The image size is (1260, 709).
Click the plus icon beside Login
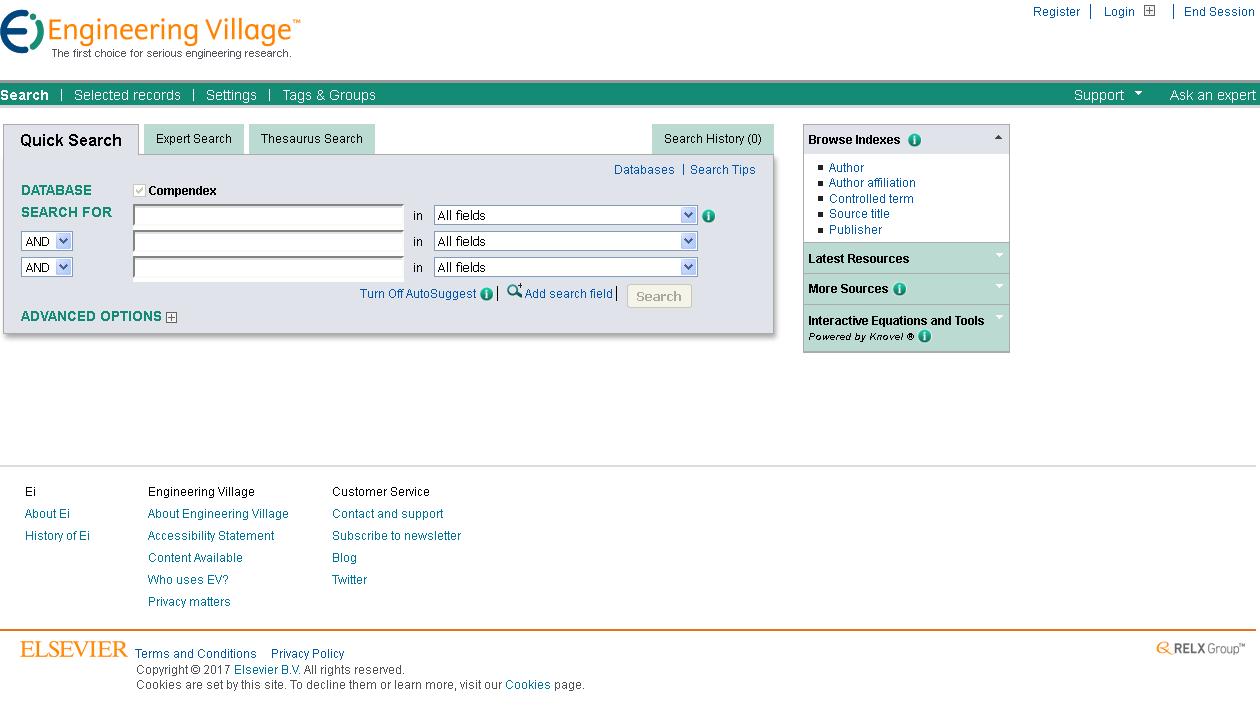coord(1149,12)
